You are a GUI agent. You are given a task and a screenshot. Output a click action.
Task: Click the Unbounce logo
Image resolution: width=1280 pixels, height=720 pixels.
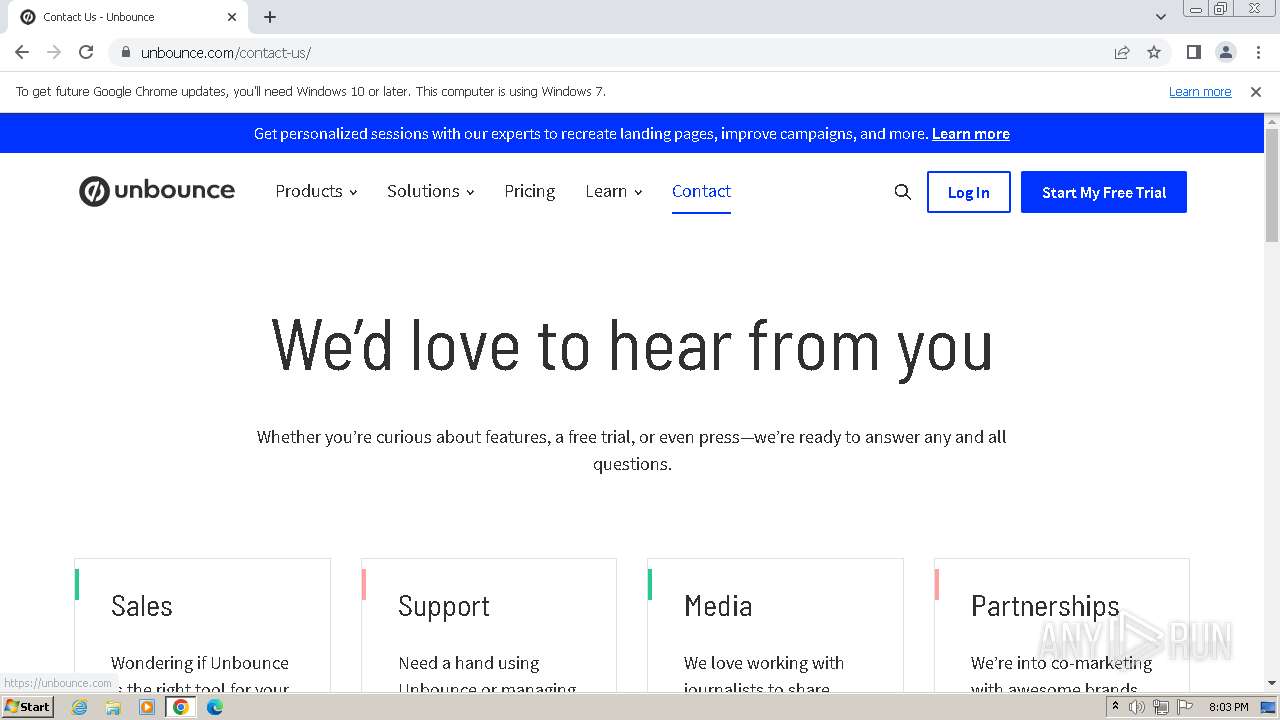pos(157,191)
